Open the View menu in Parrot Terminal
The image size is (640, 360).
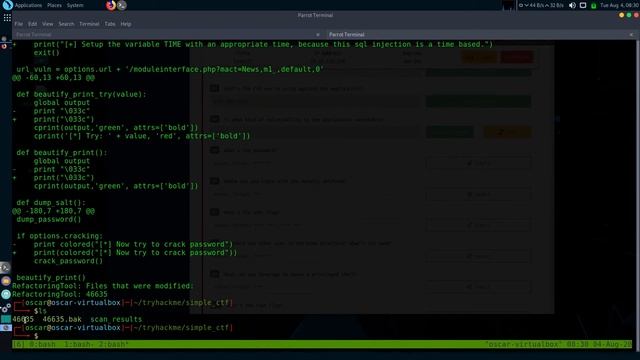point(47,24)
